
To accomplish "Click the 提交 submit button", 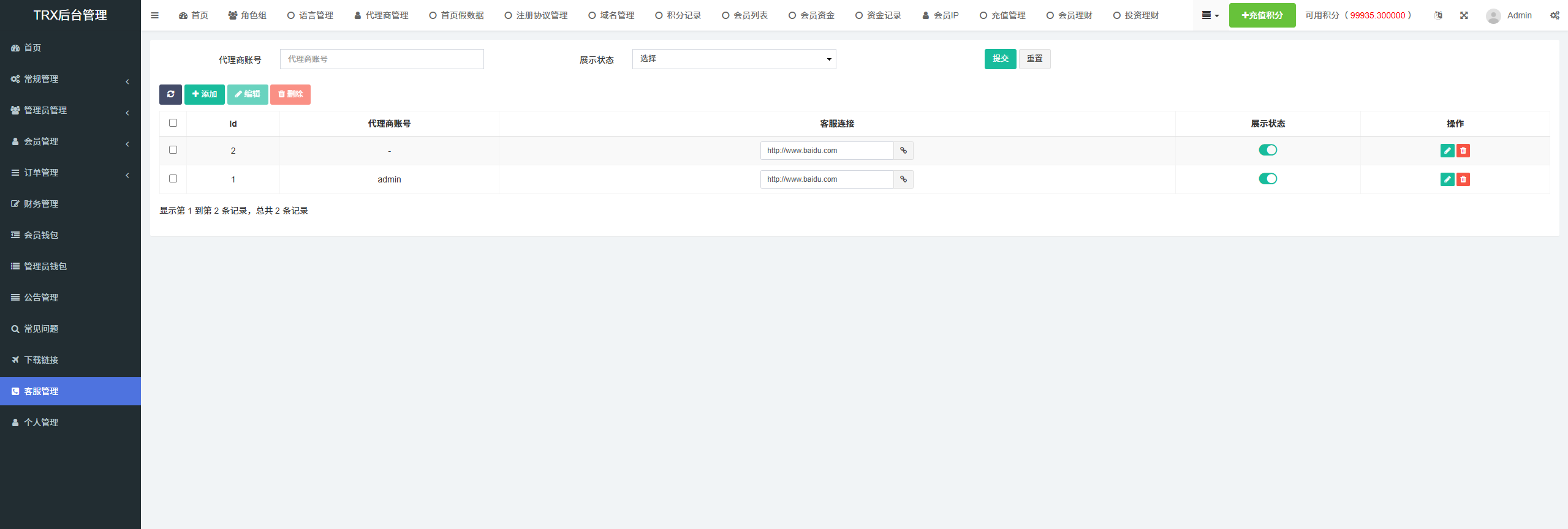I will point(1000,59).
